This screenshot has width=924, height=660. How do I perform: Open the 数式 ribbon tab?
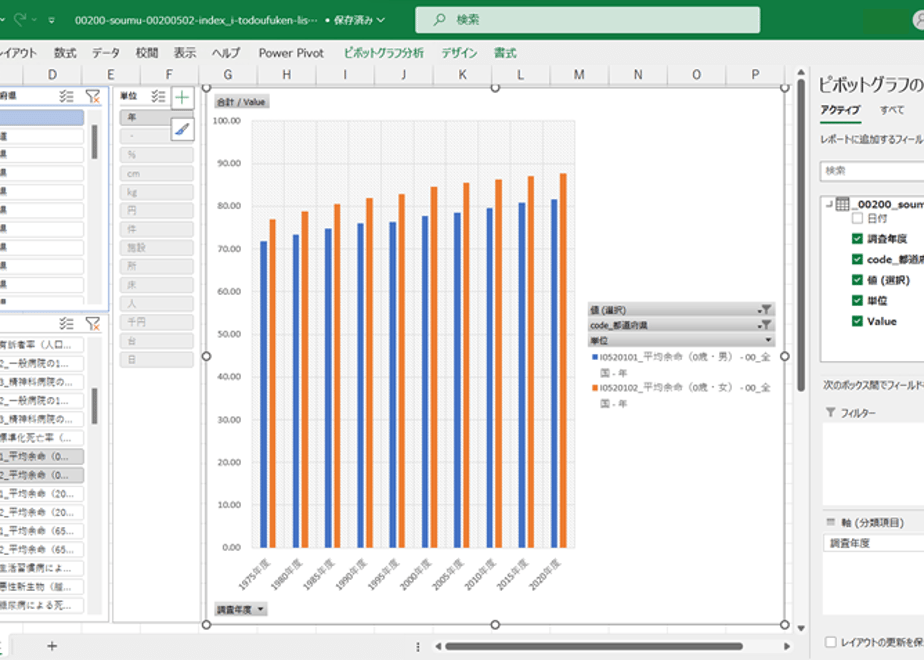pos(65,53)
